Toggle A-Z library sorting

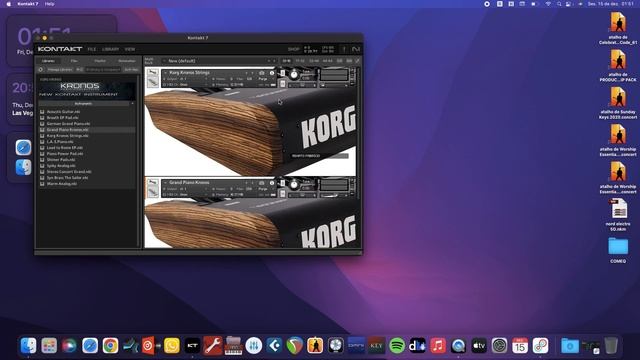point(80,69)
